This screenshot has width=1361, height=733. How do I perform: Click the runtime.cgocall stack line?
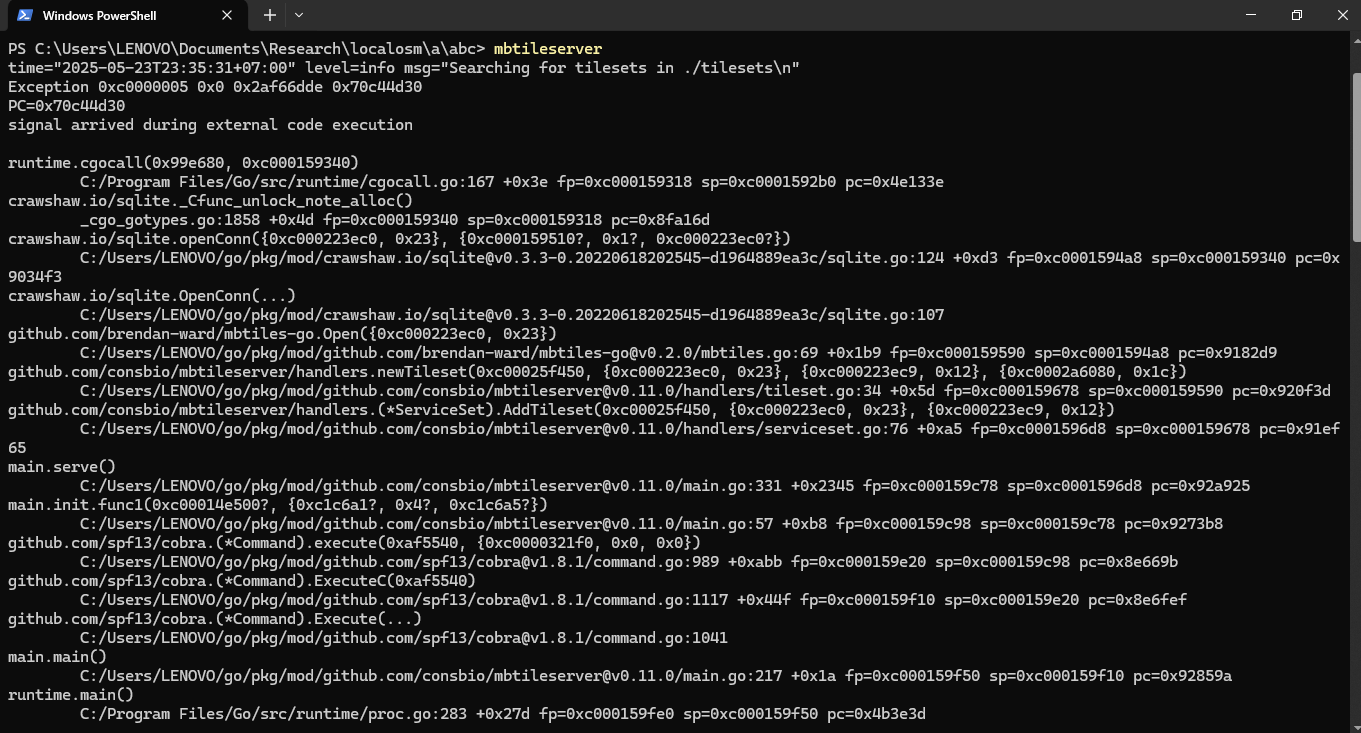click(x=183, y=162)
